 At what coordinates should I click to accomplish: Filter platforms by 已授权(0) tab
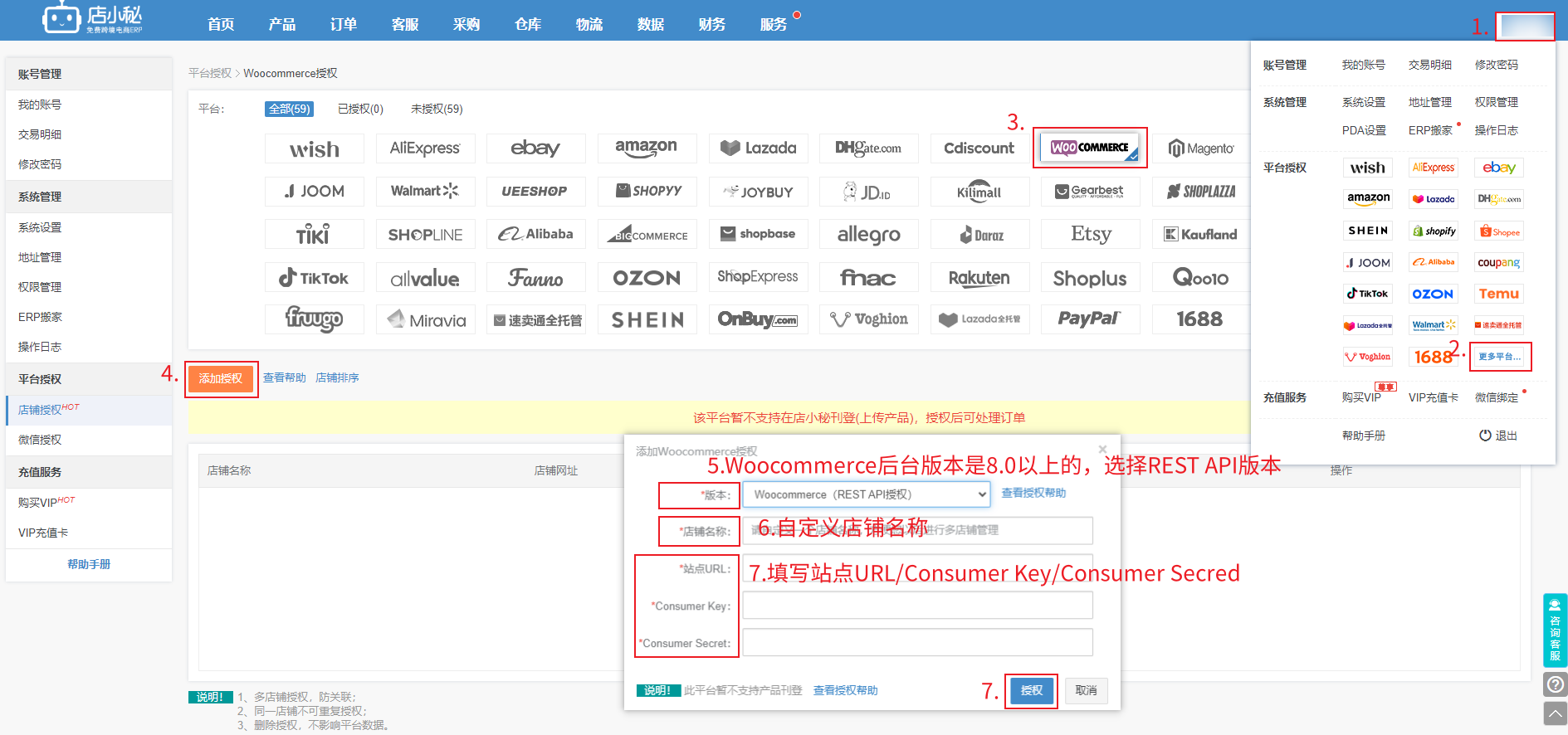(x=360, y=109)
